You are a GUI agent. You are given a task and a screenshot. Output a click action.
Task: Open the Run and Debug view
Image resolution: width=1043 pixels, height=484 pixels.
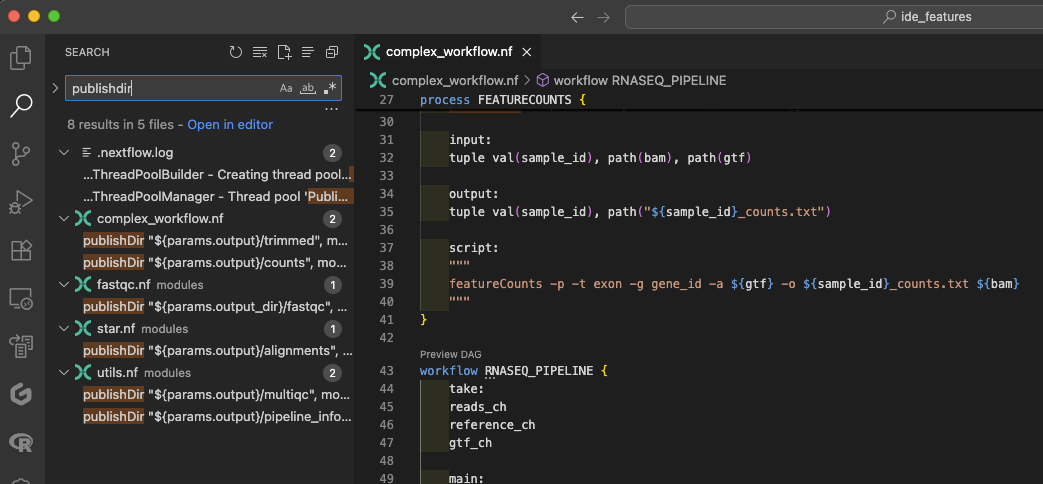click(x=21, y=202)
